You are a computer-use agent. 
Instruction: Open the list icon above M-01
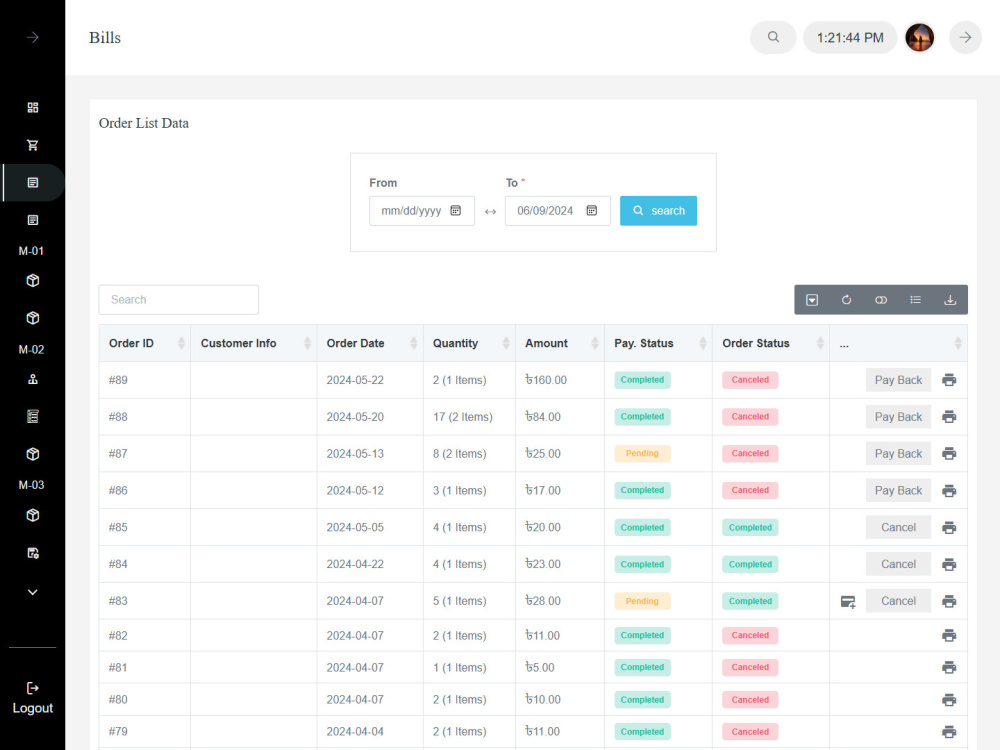coord(33,220)
